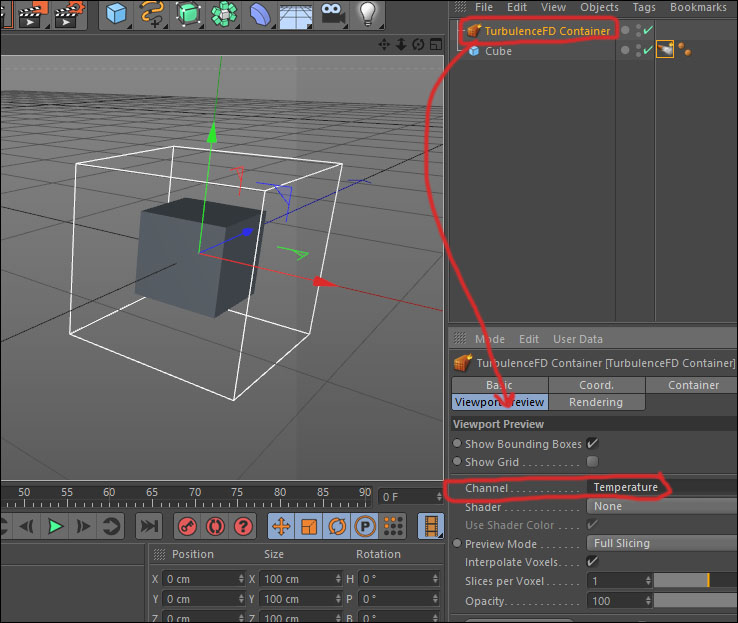Open the green subdivision generator icon

(189, 14)
